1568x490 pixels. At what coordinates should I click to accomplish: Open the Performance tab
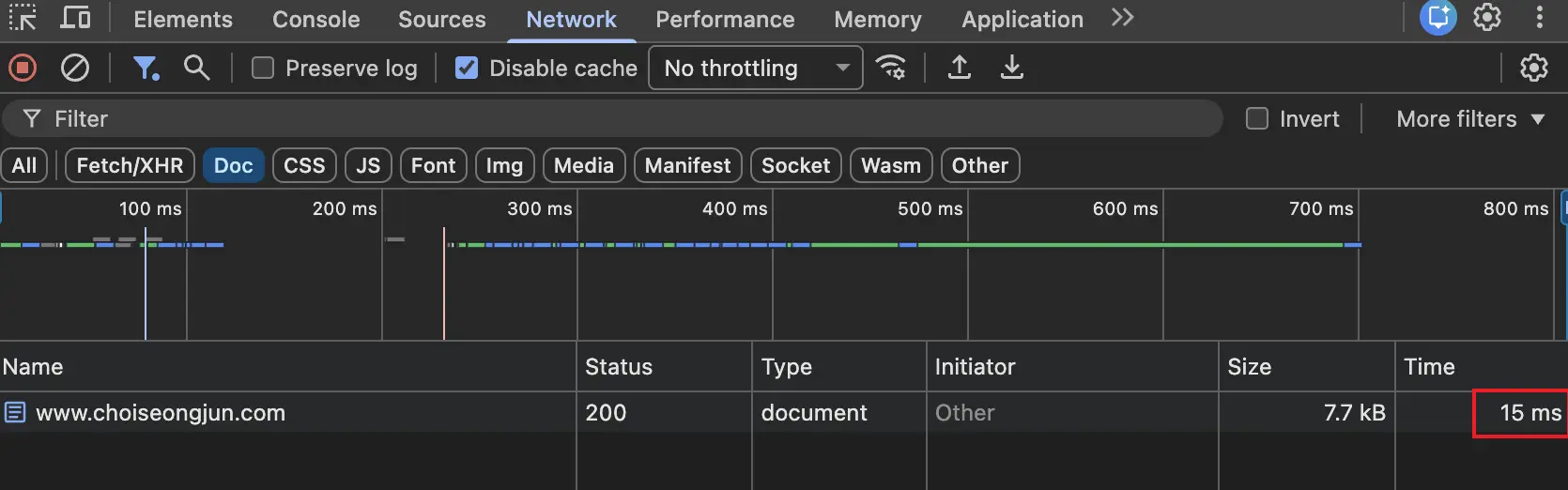[x=725, y=20]
